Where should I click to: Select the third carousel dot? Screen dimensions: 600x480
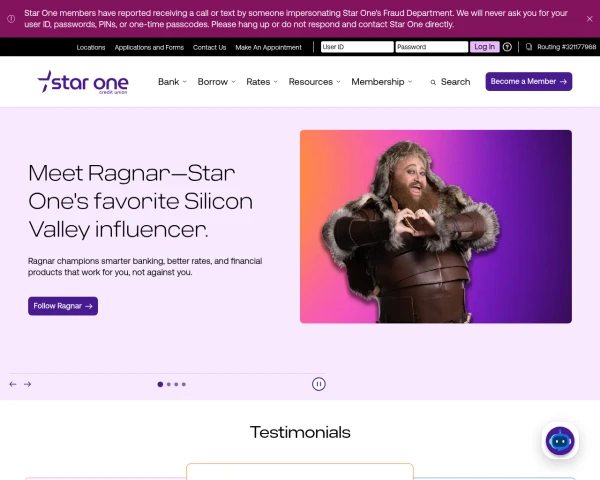(176, 384)
